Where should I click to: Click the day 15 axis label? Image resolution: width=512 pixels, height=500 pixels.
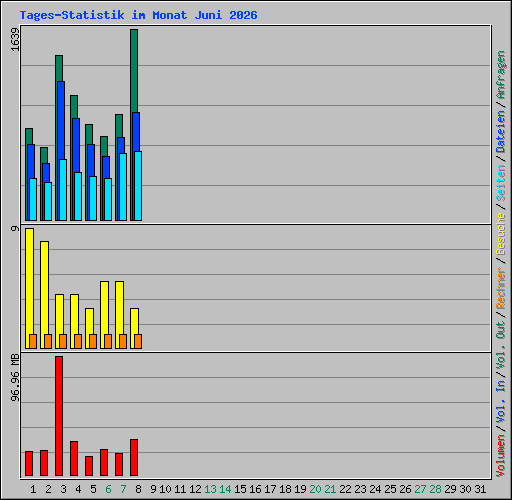[240, 489]
